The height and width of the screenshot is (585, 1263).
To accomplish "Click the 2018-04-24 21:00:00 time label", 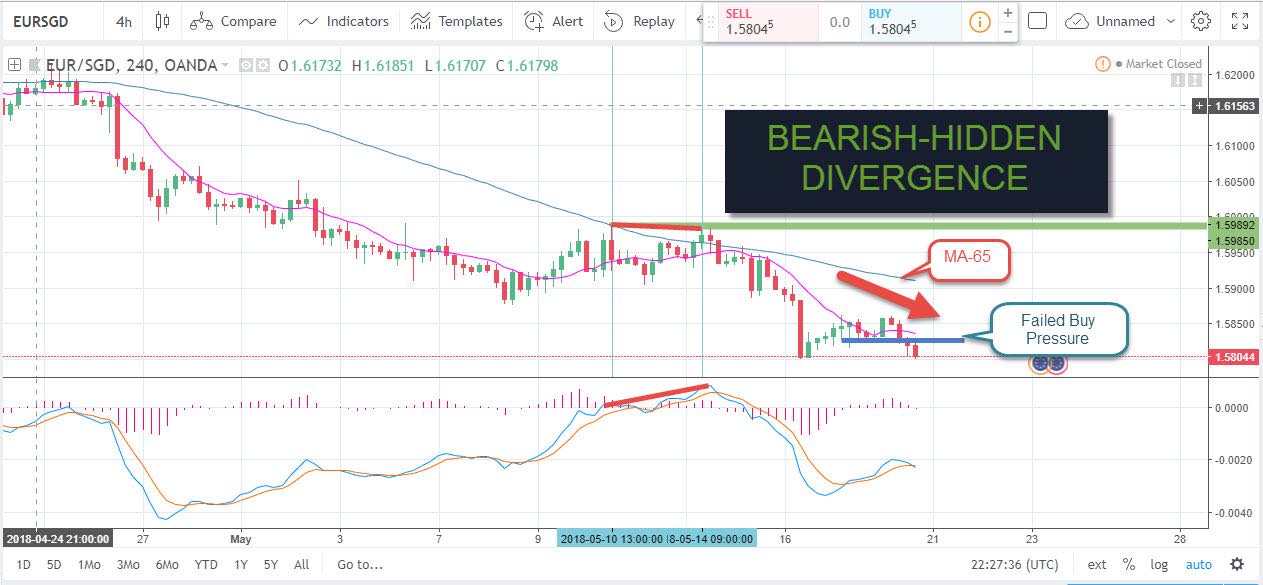I will click(x=56, y=538).
